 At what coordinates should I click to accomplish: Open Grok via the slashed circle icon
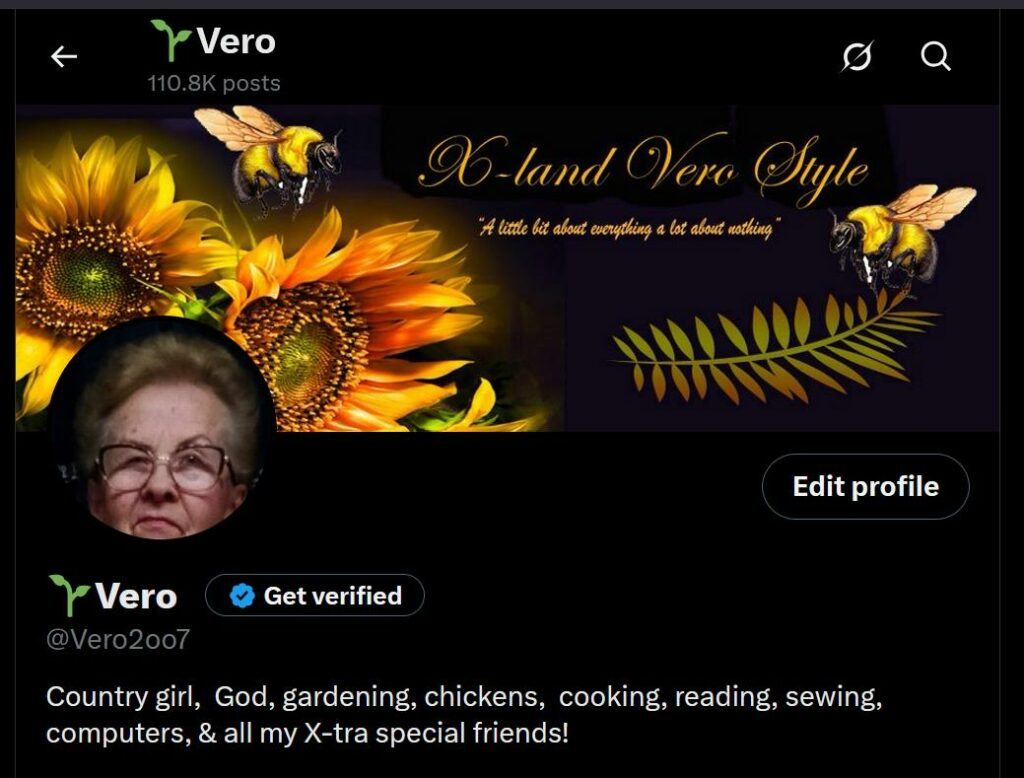click(x=856, y=56)
